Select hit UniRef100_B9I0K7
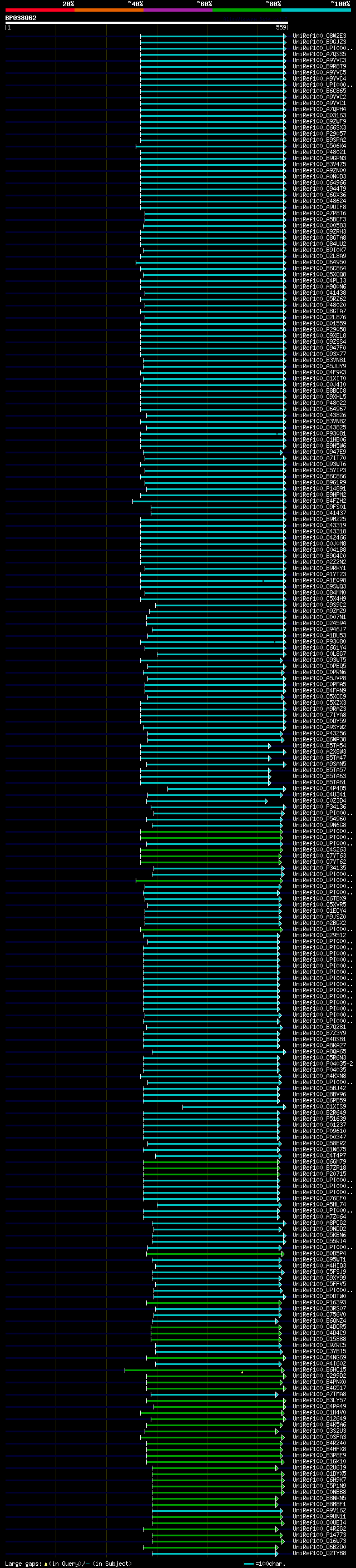 coord(319,250)
